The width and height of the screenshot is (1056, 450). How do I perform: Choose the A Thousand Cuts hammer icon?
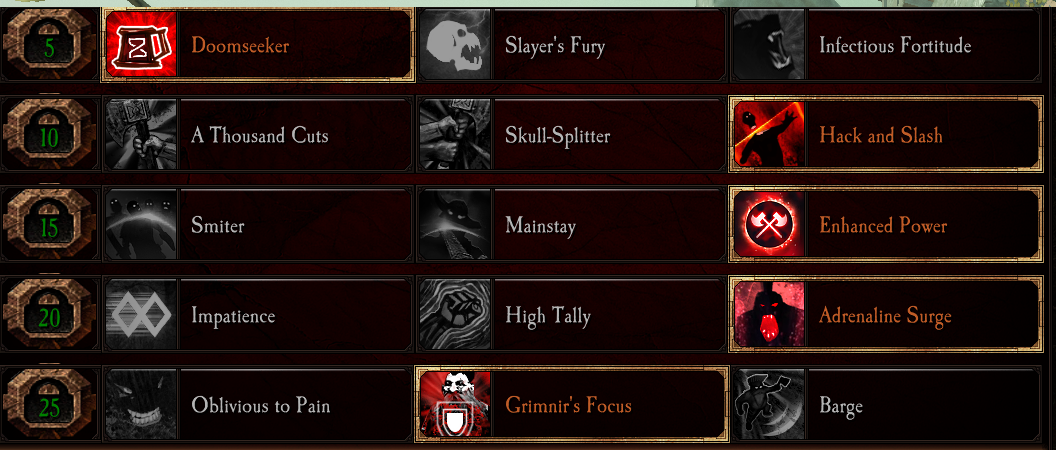point(141,135)
